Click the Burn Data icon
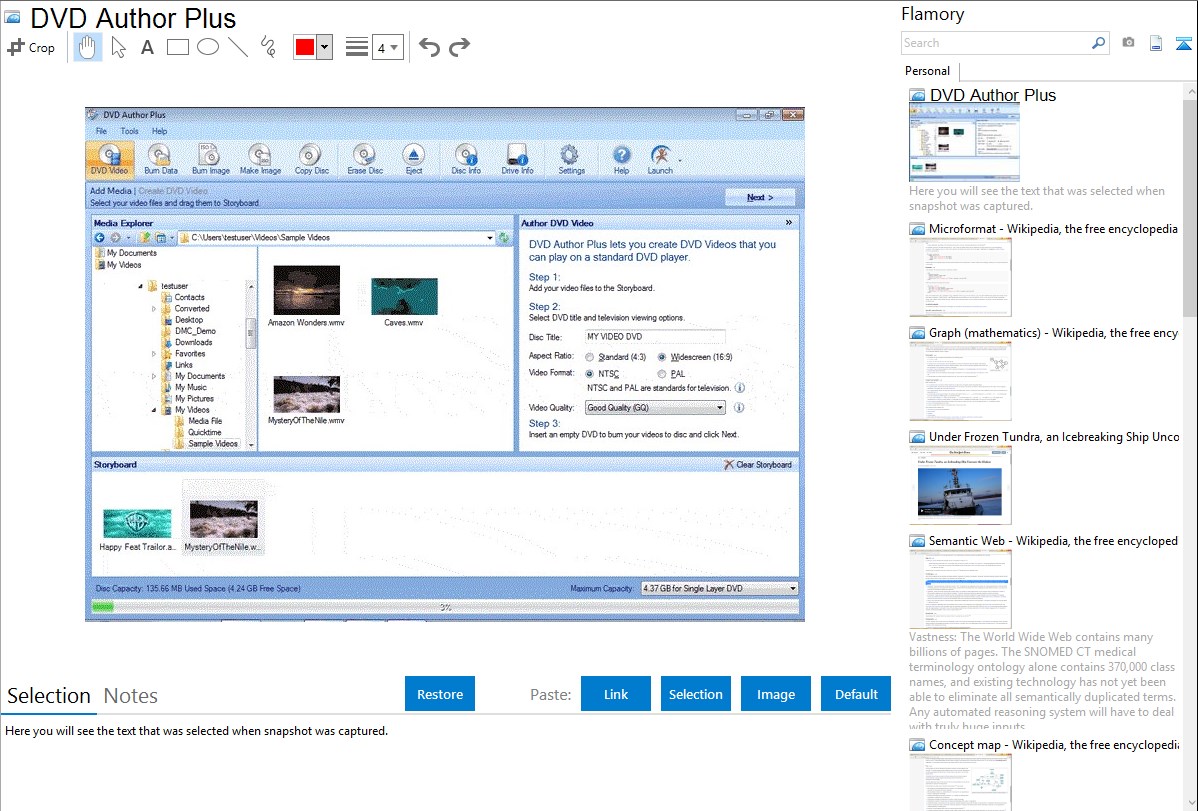Viewport: 1198px width, 811px height. (160, 158)
